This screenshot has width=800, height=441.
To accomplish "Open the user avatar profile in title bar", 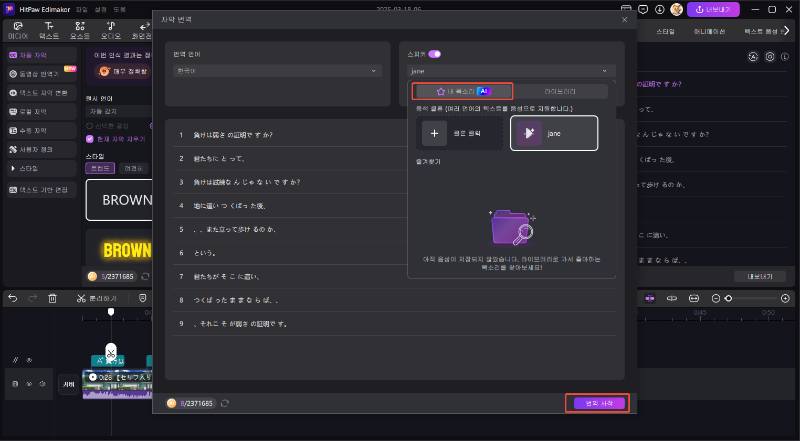I will coord(677,9).
